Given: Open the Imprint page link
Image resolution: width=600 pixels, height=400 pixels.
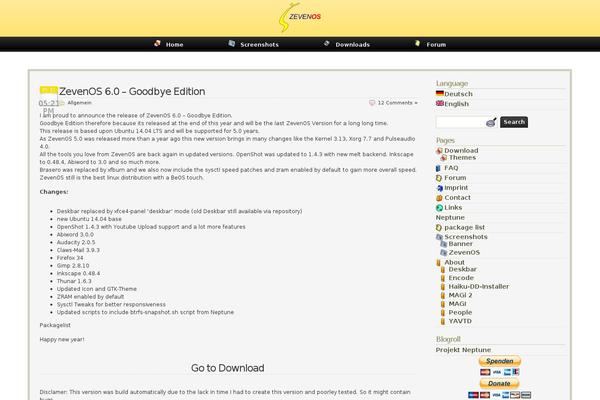Looking at the screenshot, I should (456, 188).
